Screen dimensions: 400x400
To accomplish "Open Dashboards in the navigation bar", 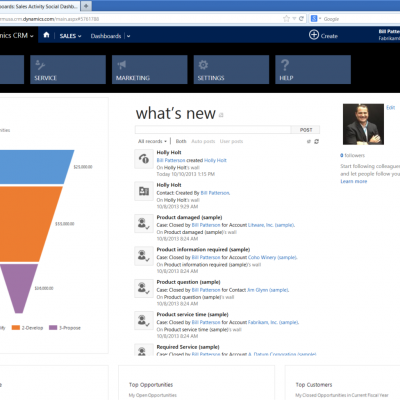I will click(106, 36).
